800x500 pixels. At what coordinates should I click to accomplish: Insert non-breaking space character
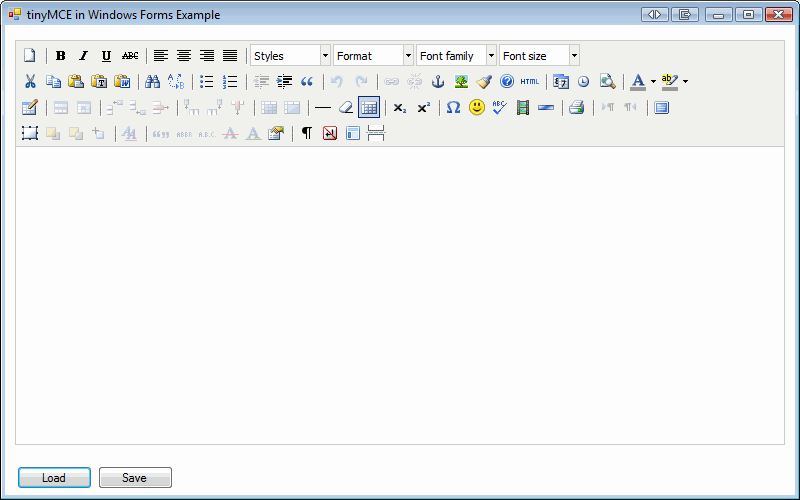click(330, 133)
